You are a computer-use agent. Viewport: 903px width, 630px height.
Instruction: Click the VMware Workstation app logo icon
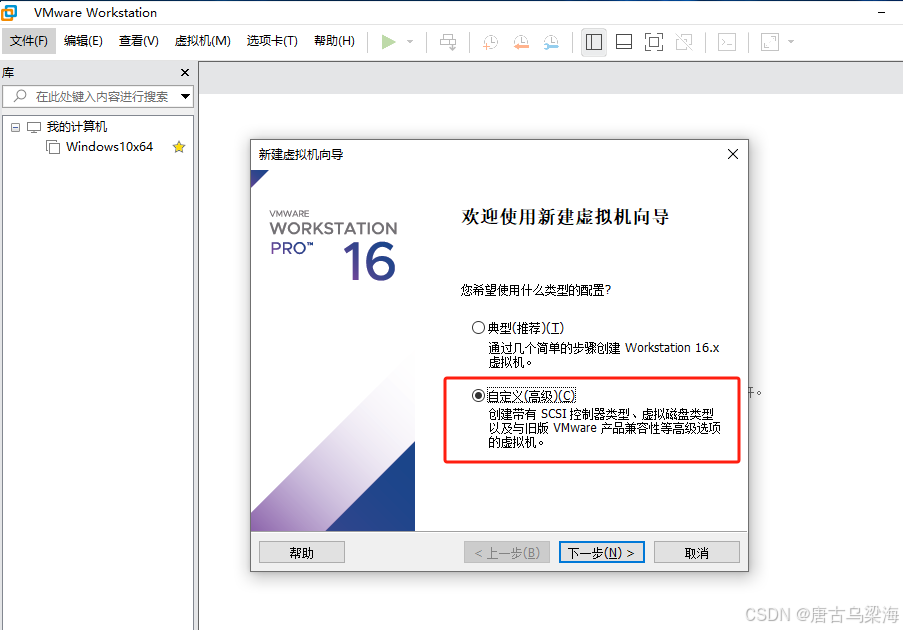coord(9,12)
